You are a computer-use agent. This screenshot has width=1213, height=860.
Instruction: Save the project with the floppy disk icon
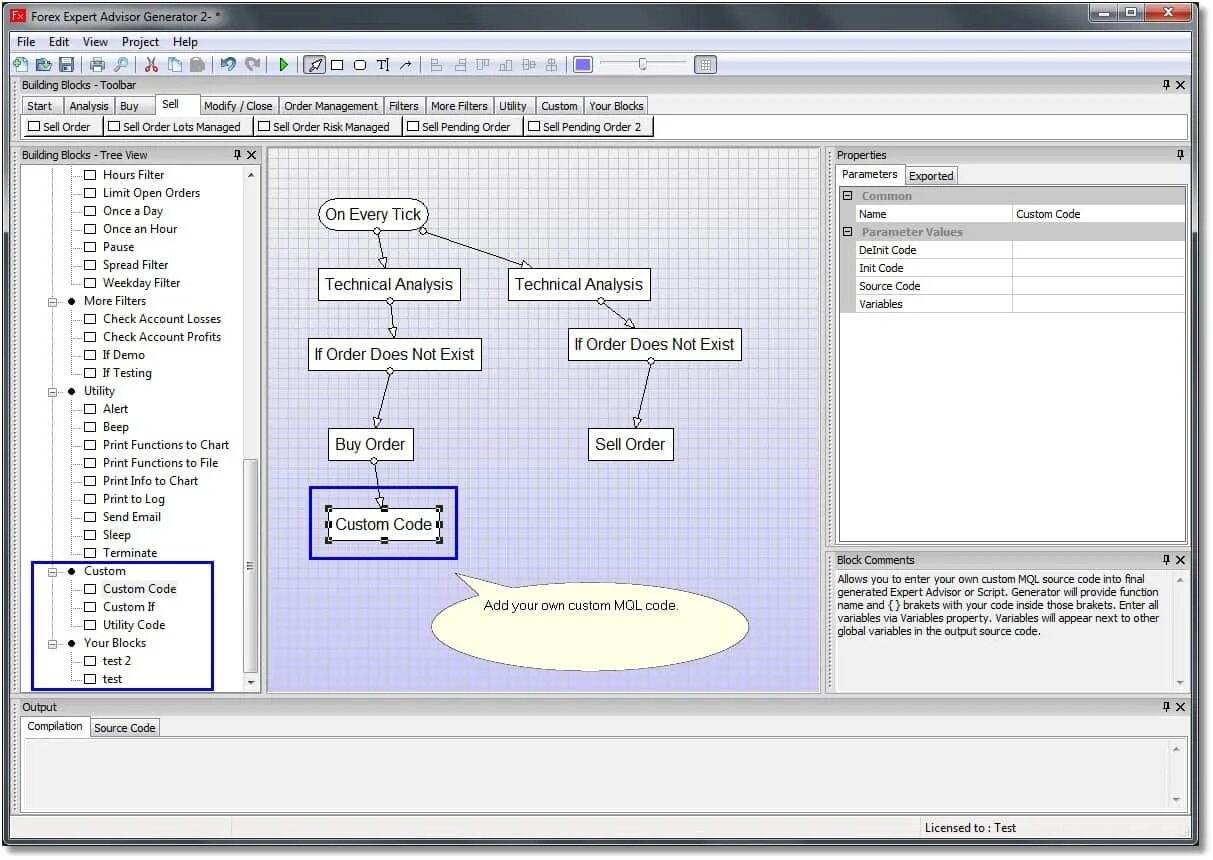coord(67,64)
